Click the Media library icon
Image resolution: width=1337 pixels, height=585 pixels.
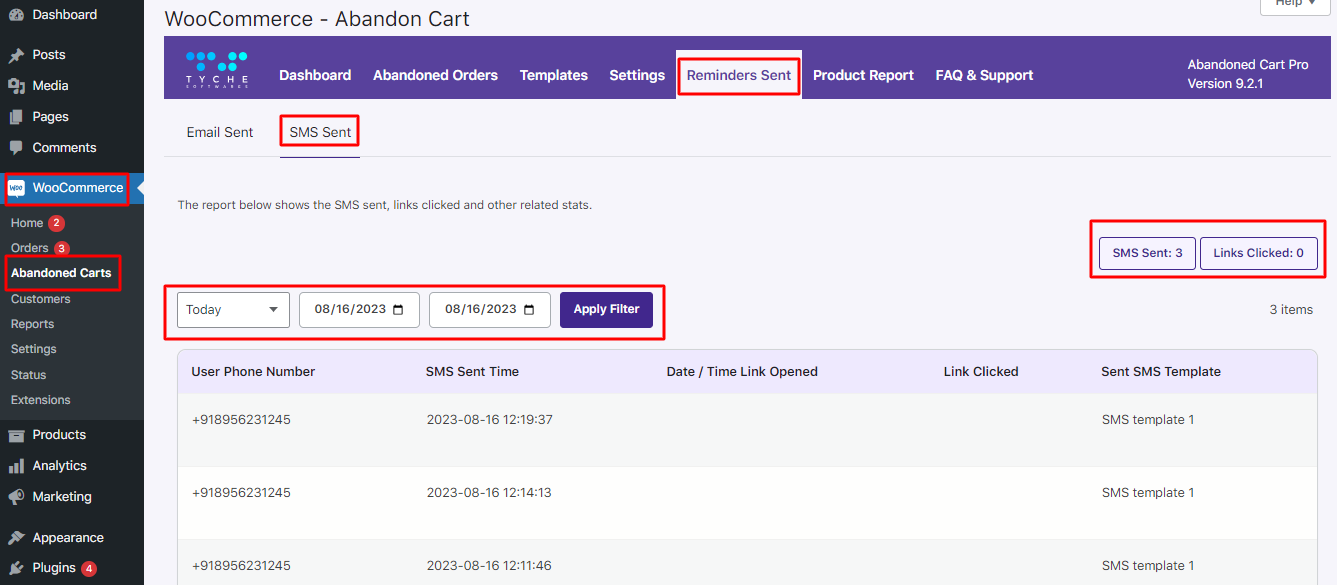(16, 86)
